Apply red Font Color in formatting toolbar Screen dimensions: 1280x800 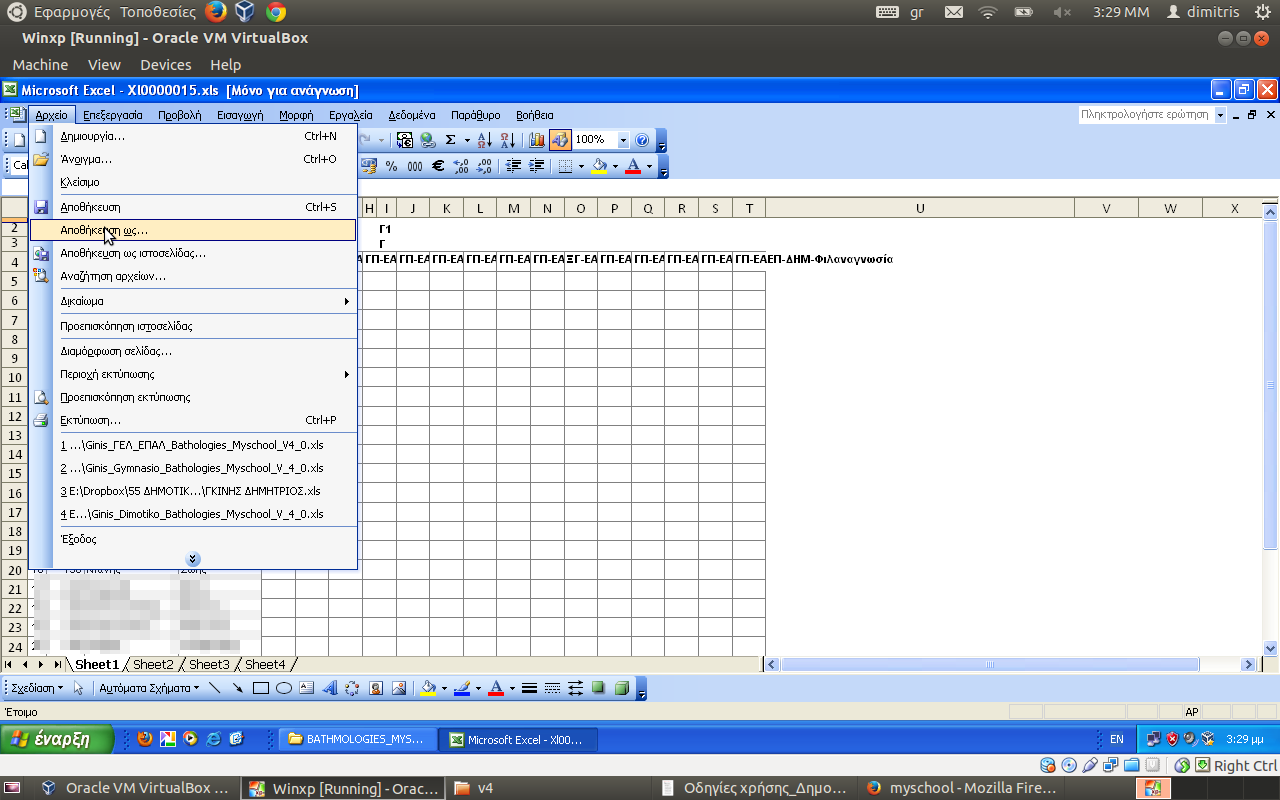point(633,166)
